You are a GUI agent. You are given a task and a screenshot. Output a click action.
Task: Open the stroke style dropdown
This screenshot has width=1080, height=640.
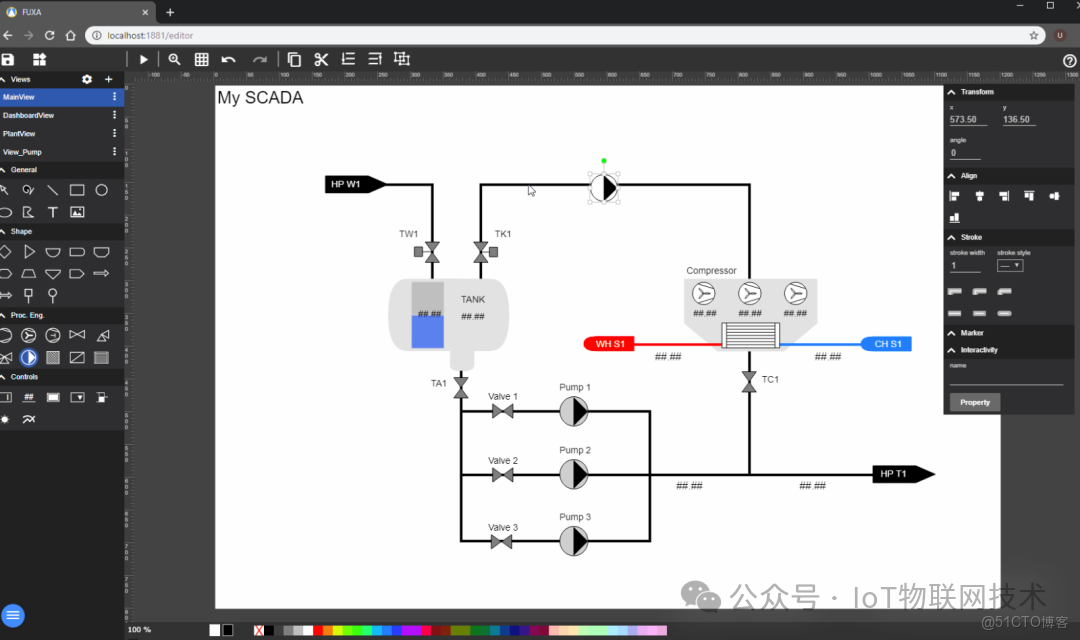click(1012, 266)
